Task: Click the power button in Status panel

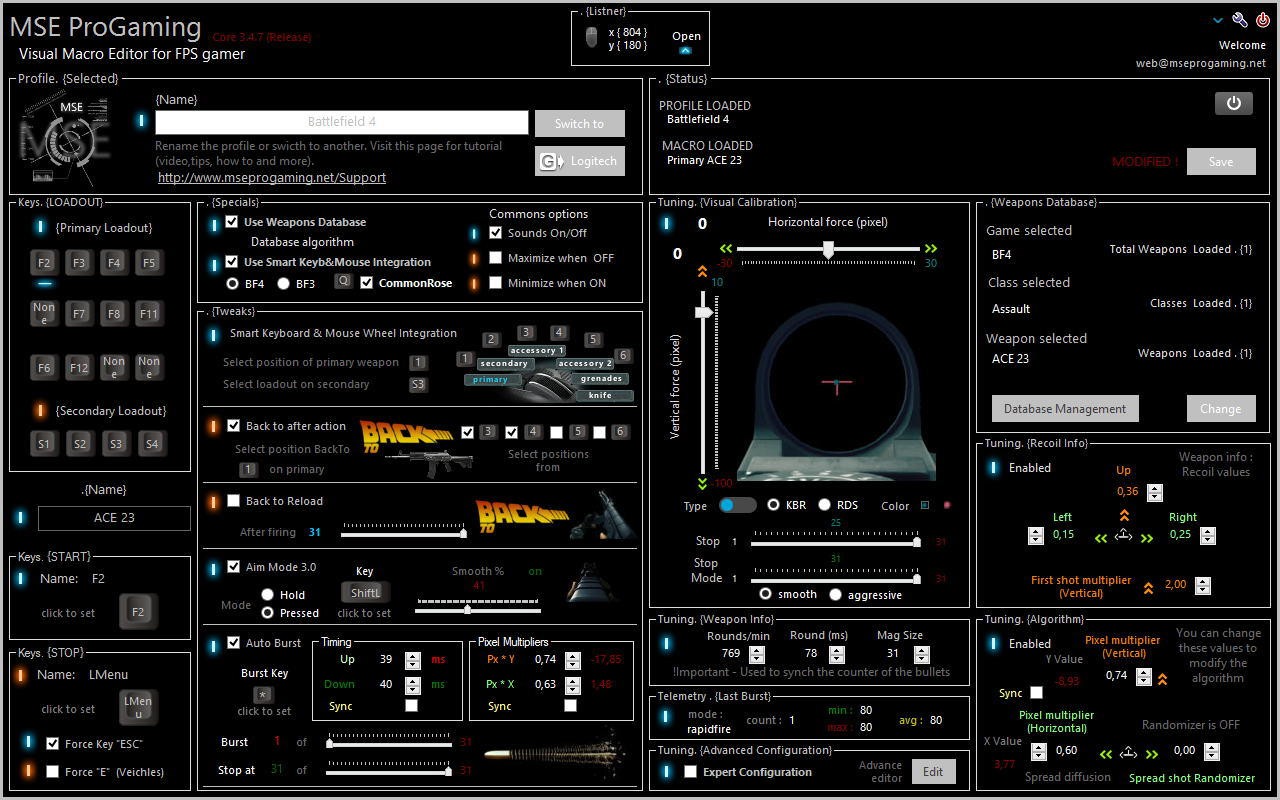Action: (1234, 103)
